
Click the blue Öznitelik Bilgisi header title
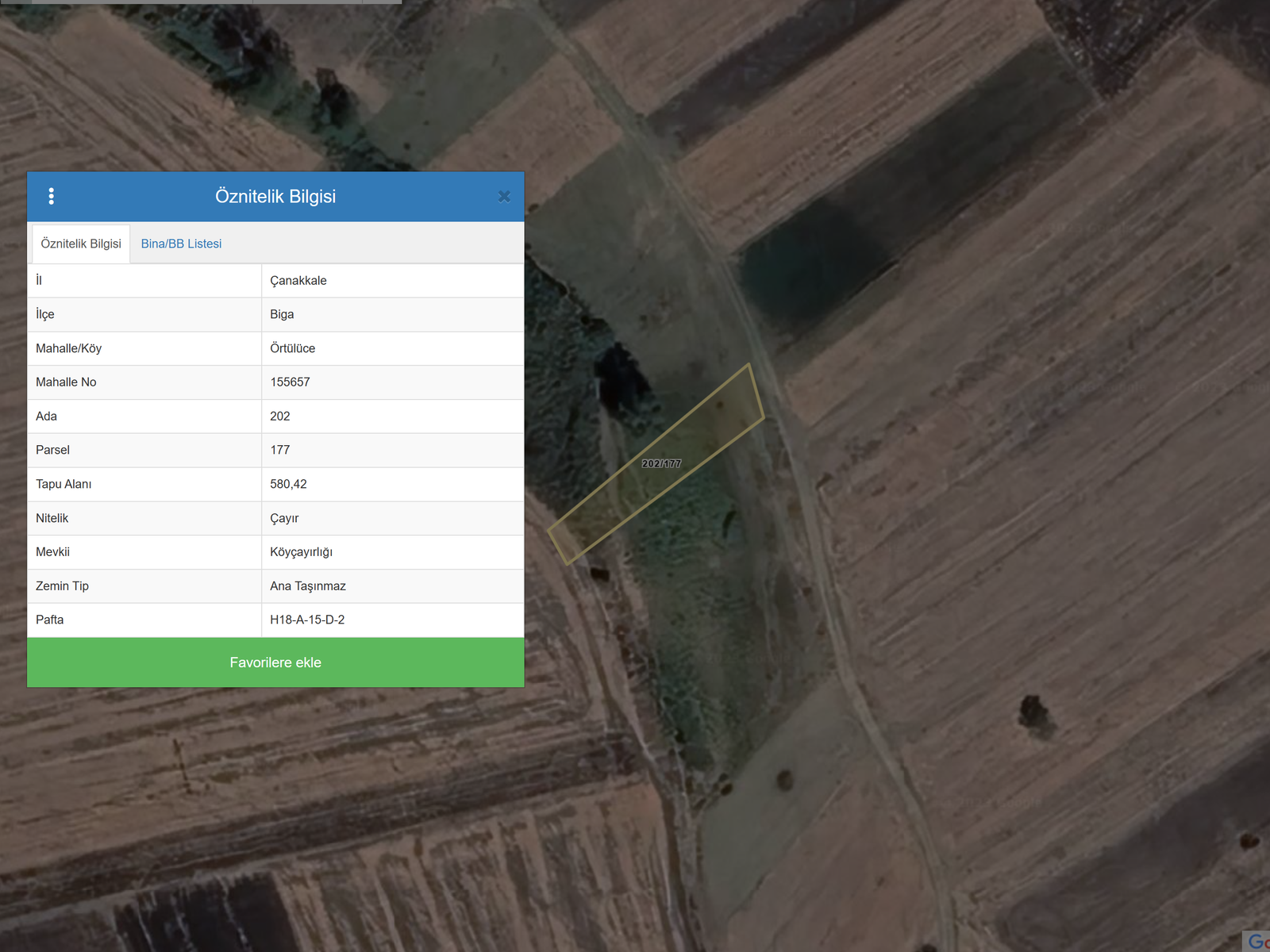pos(275,196)
